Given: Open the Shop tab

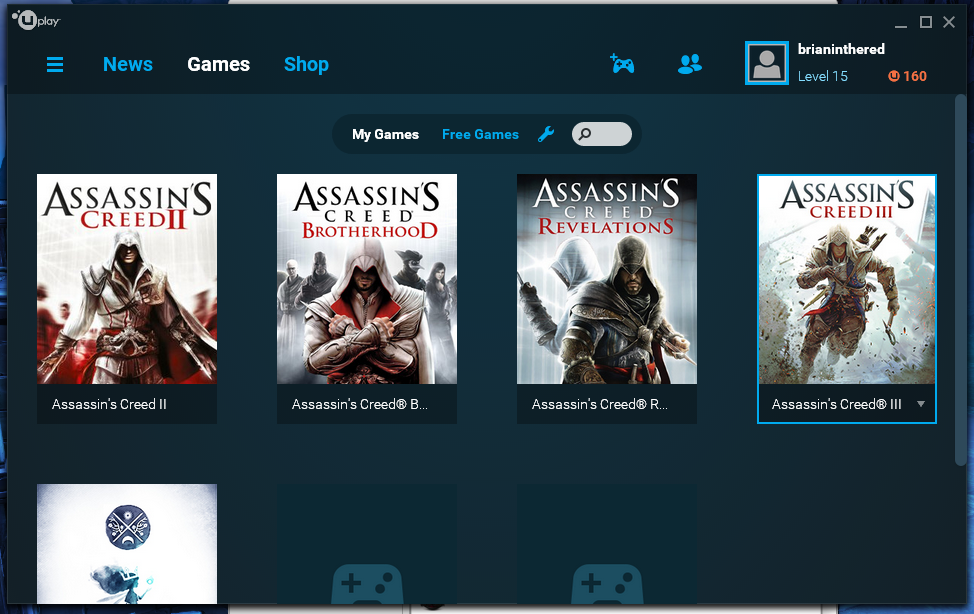Looking at the screenshot, I should tap(306, 64).
